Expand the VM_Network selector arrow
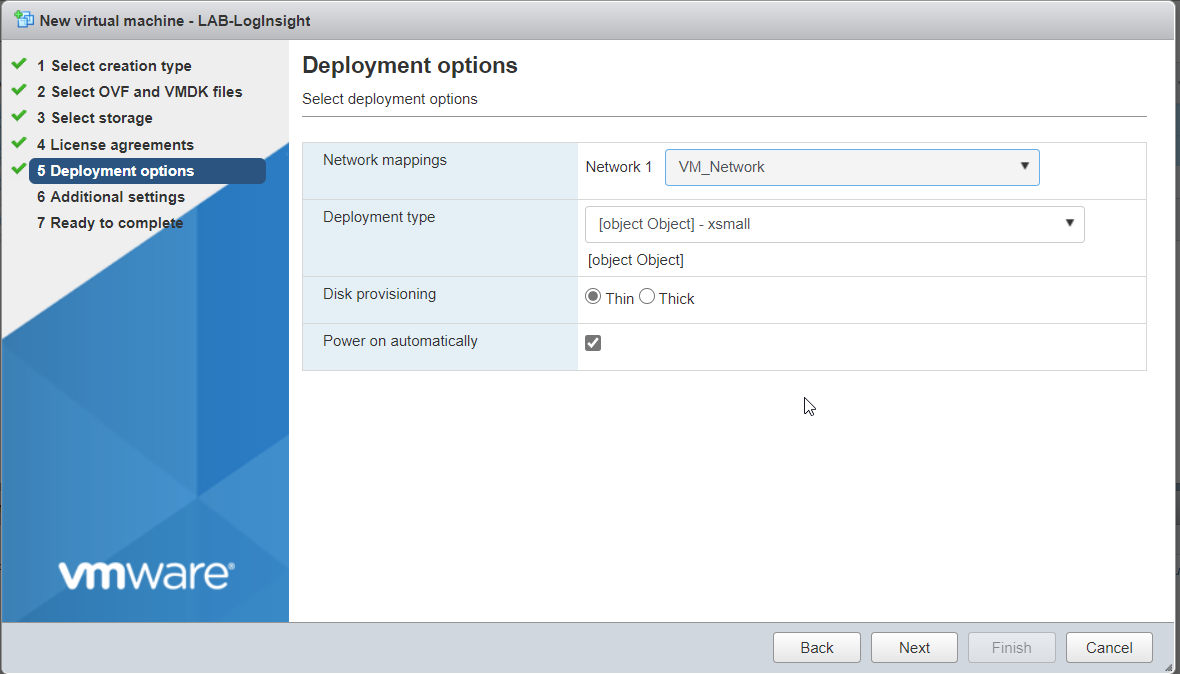Image resolution: width=1180 pixels, height=674 pixels. click(1024, 167)
